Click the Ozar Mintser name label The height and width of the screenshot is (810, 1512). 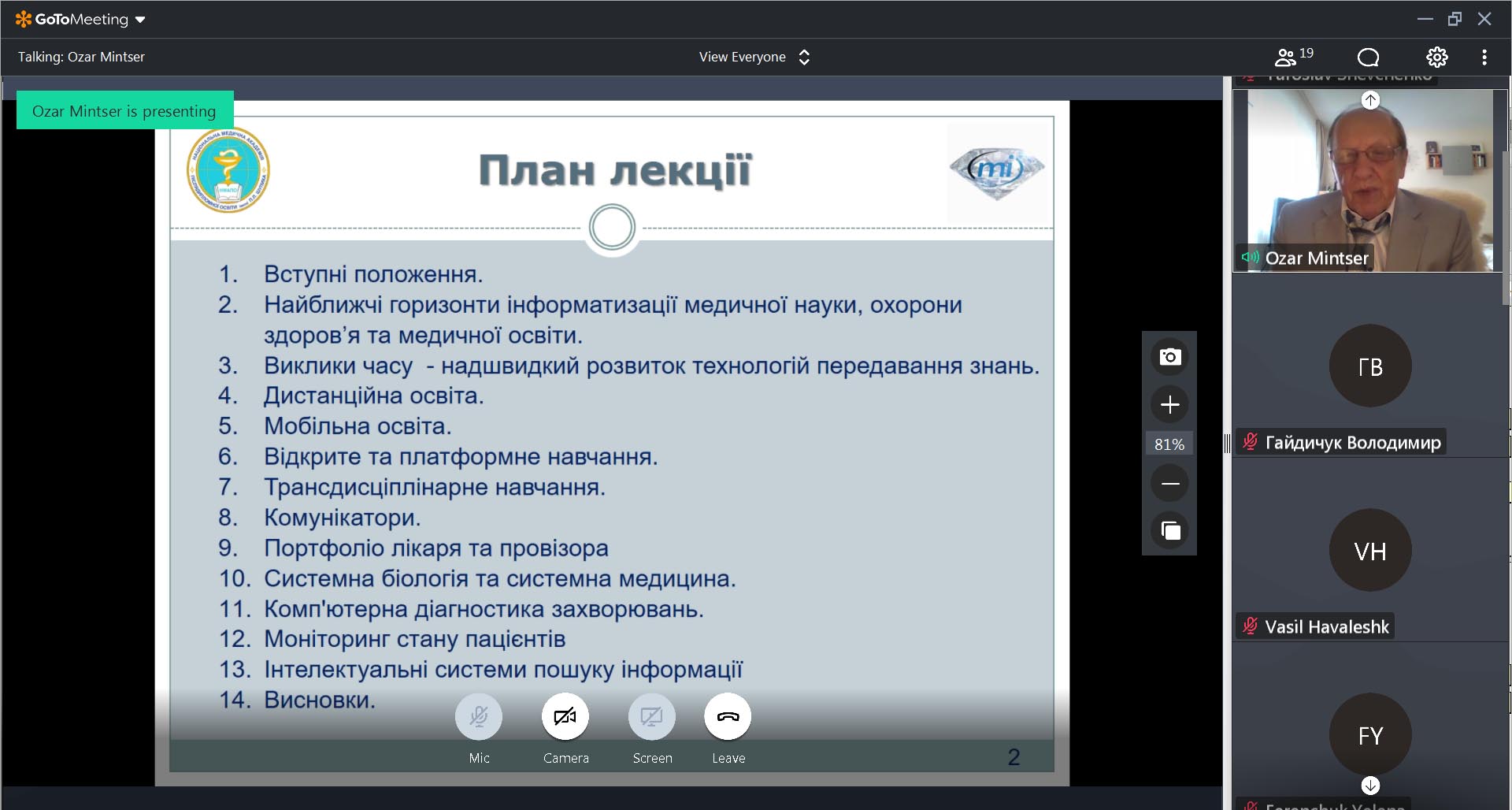(1317, 258)
